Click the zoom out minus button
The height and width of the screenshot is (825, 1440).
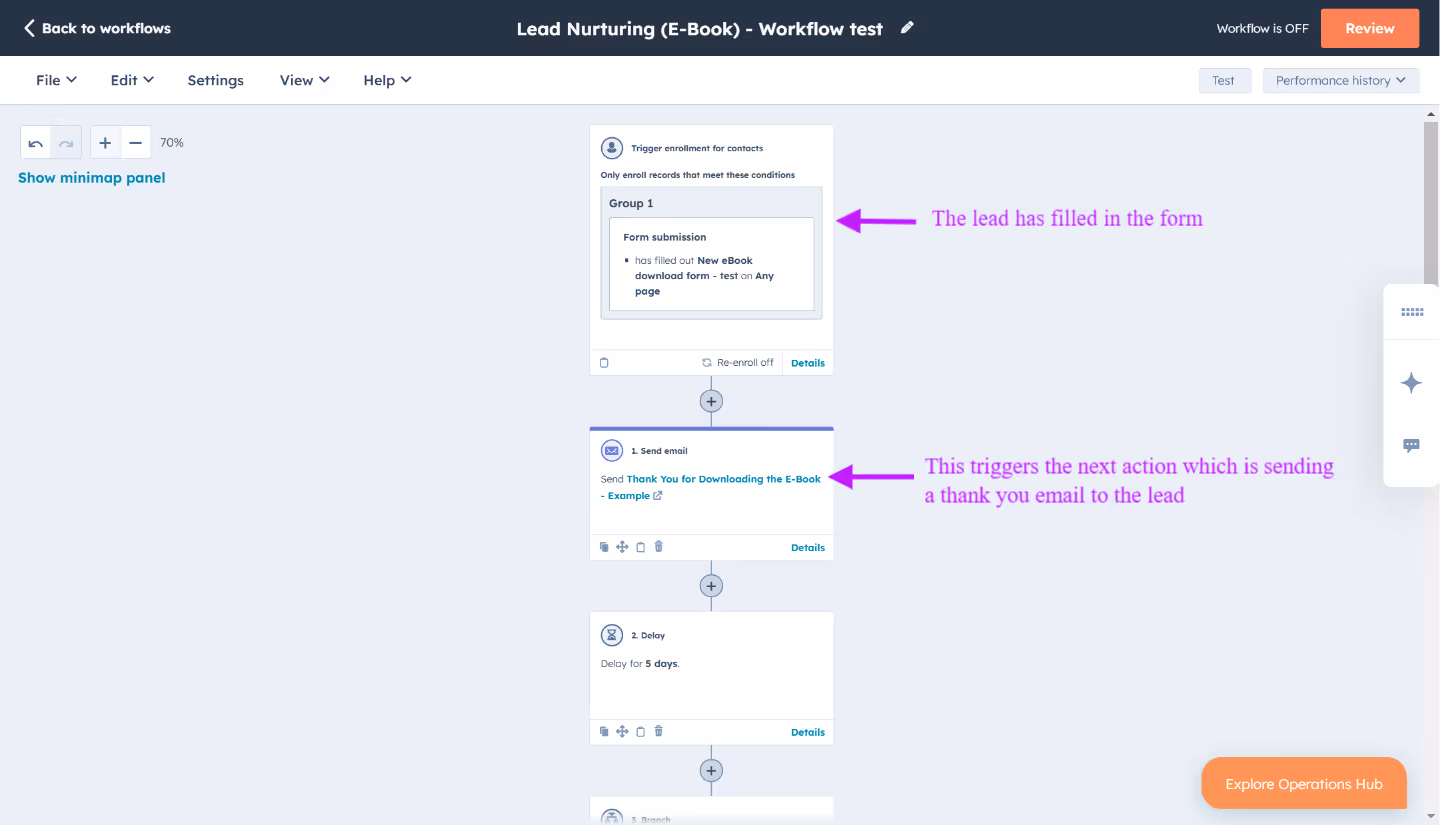tap(134, 142)
